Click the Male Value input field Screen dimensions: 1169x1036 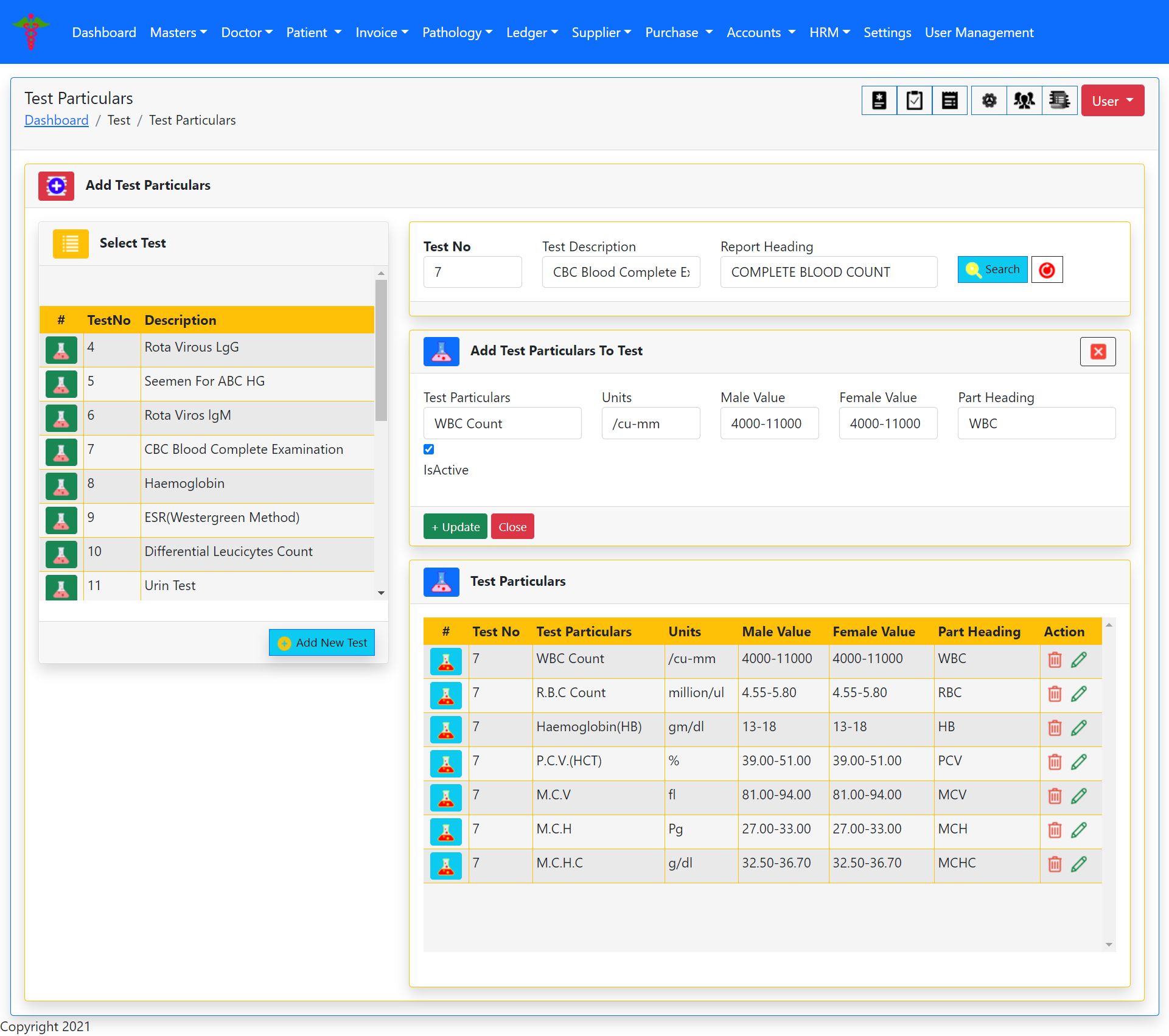tap(769, 423)
